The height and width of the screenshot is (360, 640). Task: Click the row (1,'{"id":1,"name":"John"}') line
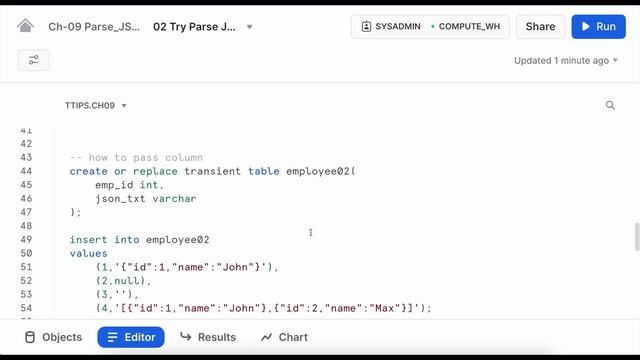(x=187, y=267)
